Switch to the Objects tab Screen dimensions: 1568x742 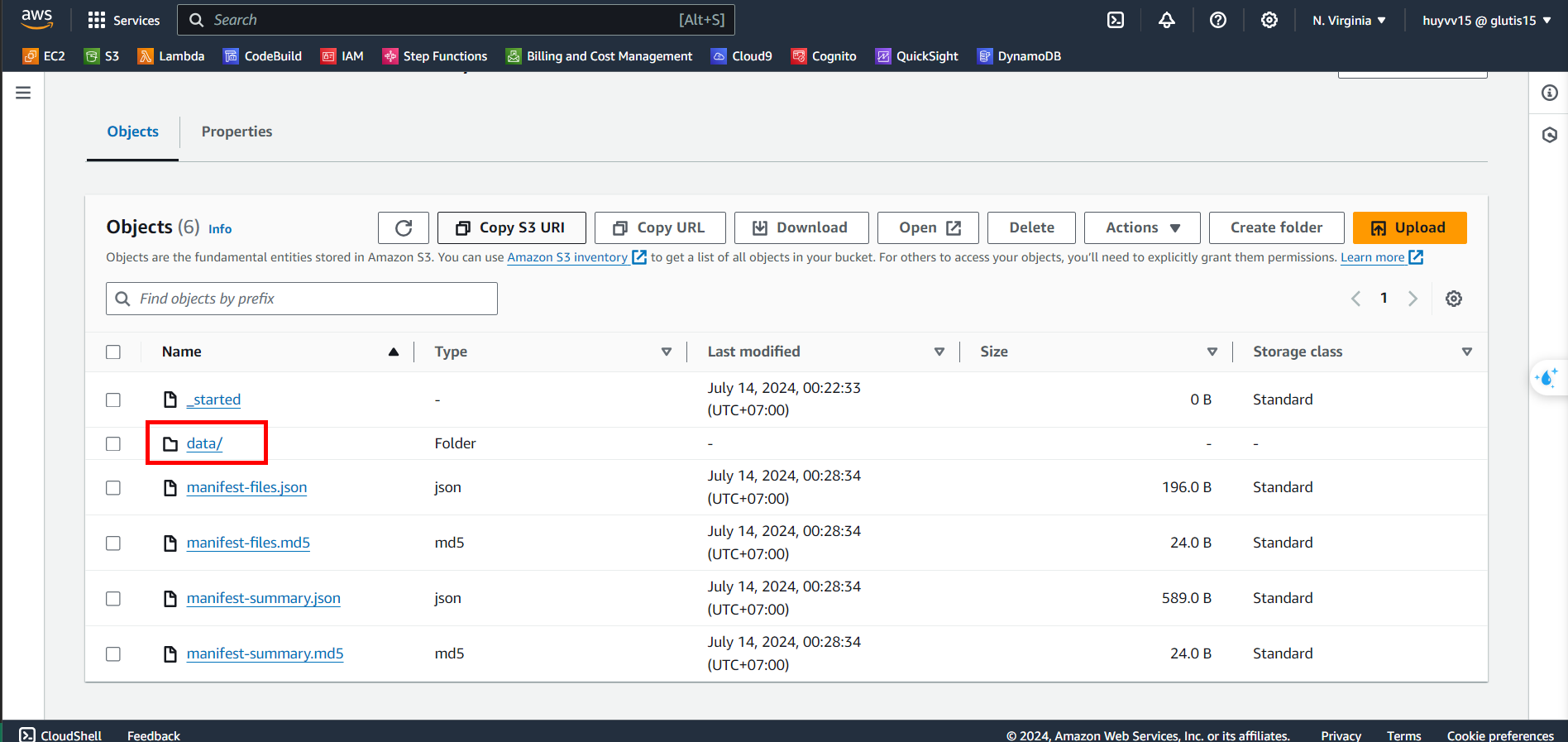tap(133, 132)
